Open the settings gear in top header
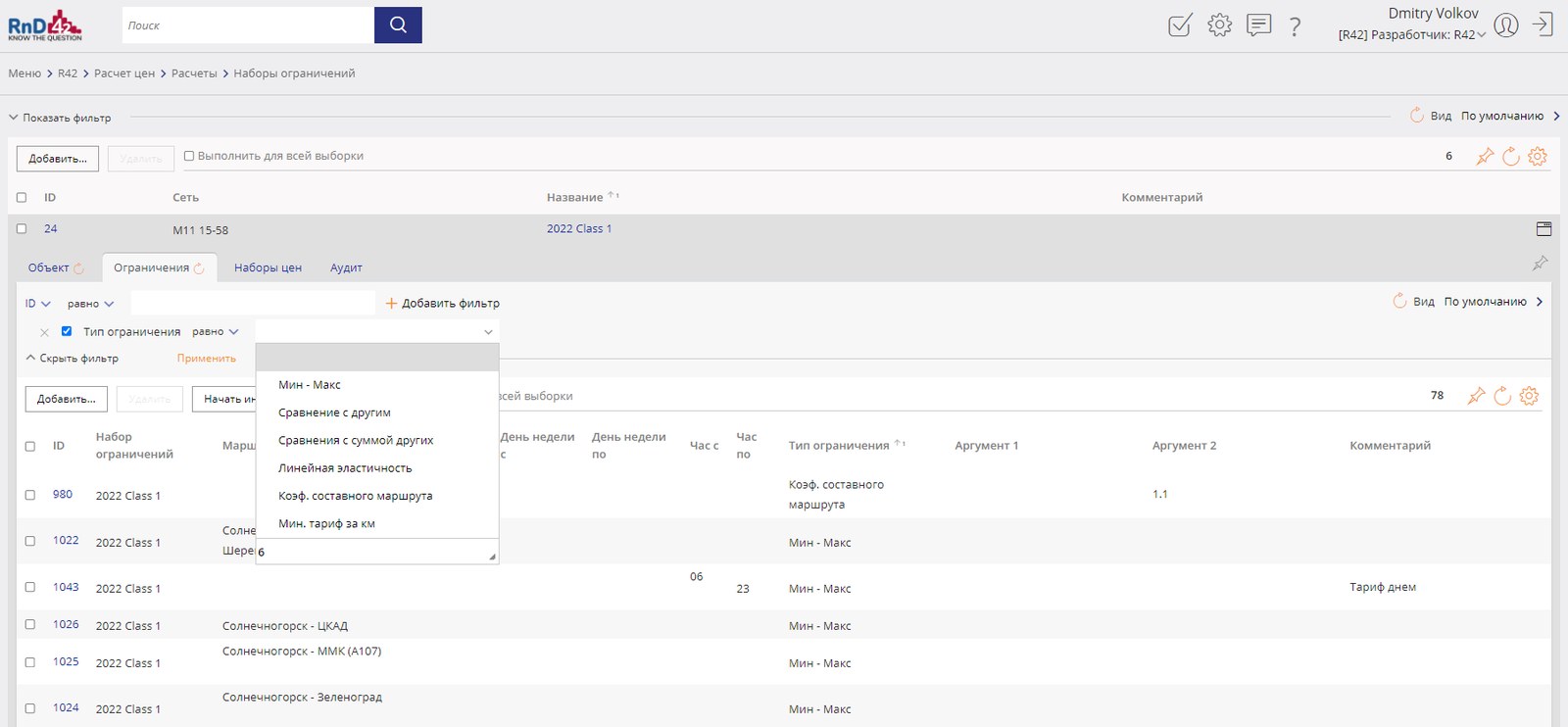This screenshot has width=1568, height=727. pyautogui.click(x=1219, y=25)
